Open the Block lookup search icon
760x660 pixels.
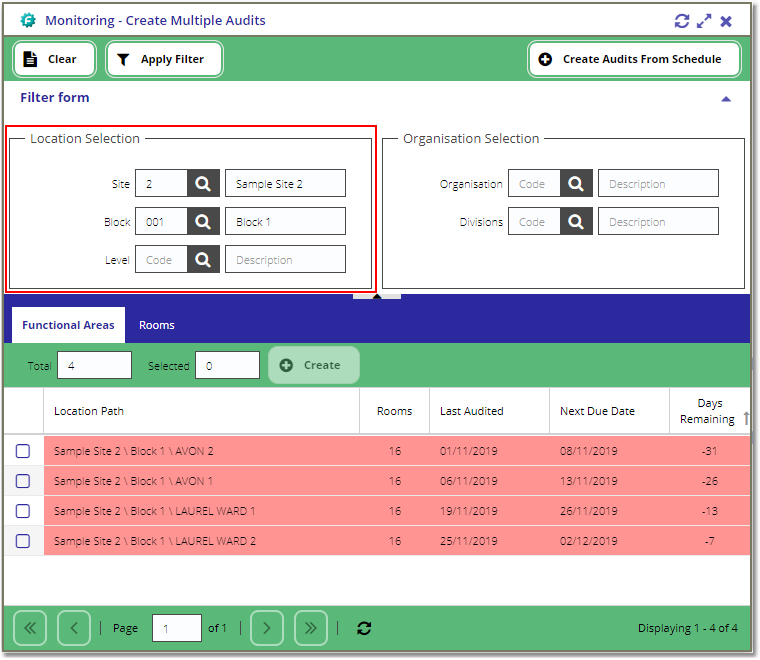point(203,221)
